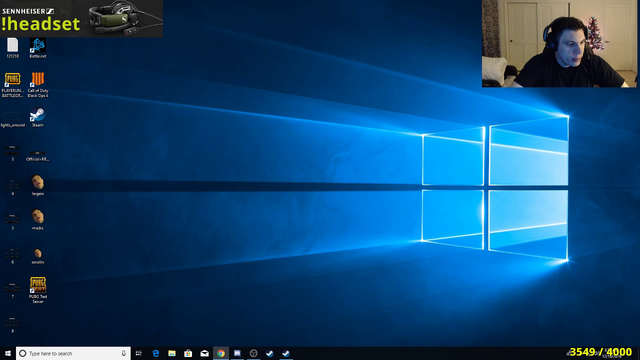The width and height of the screenshot is (640, 360).
Task: Select the Official+RR desktop file
Action: click(x=38, y=156)
